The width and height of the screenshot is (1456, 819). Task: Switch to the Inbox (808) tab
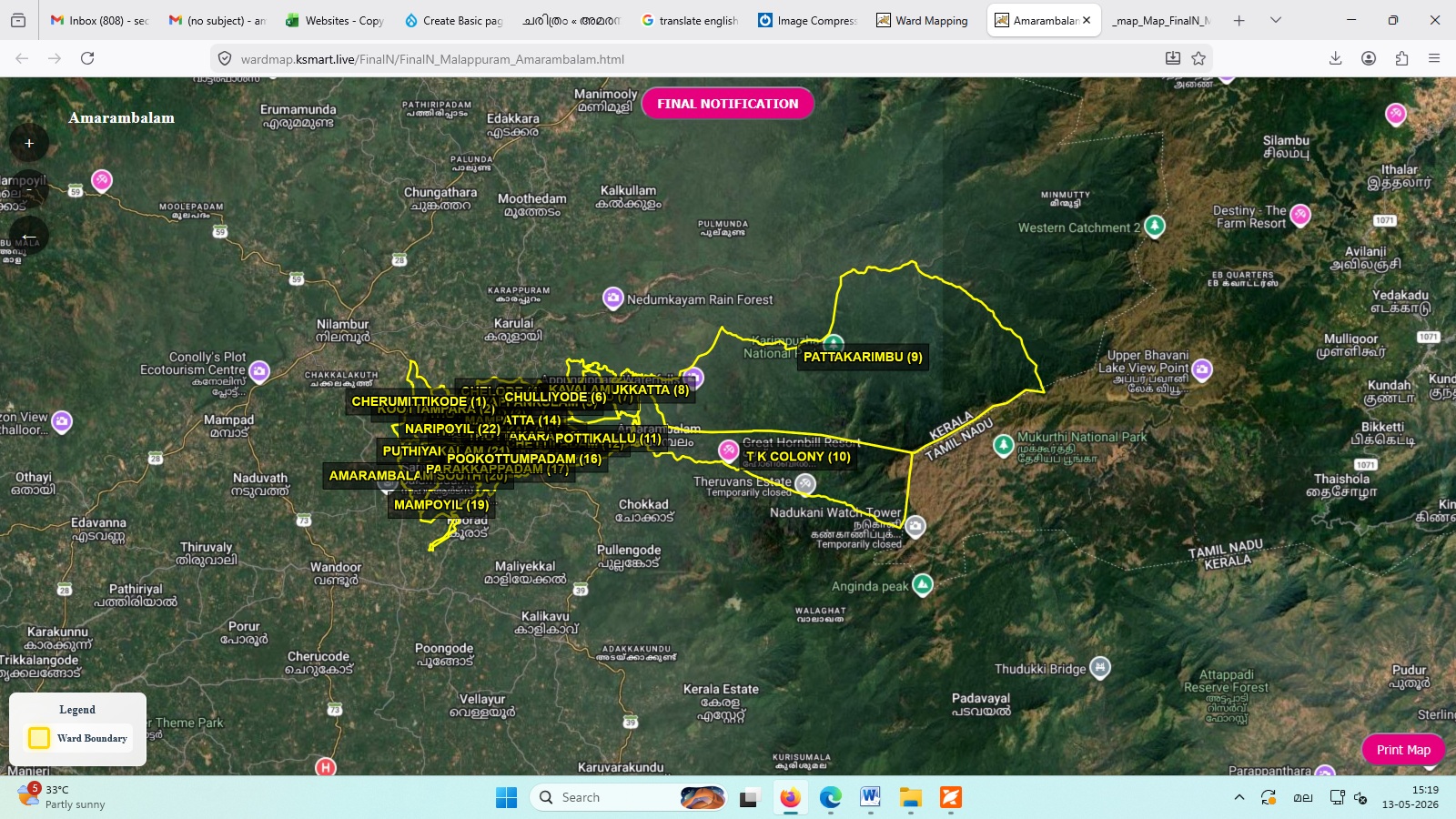(99, 20)
